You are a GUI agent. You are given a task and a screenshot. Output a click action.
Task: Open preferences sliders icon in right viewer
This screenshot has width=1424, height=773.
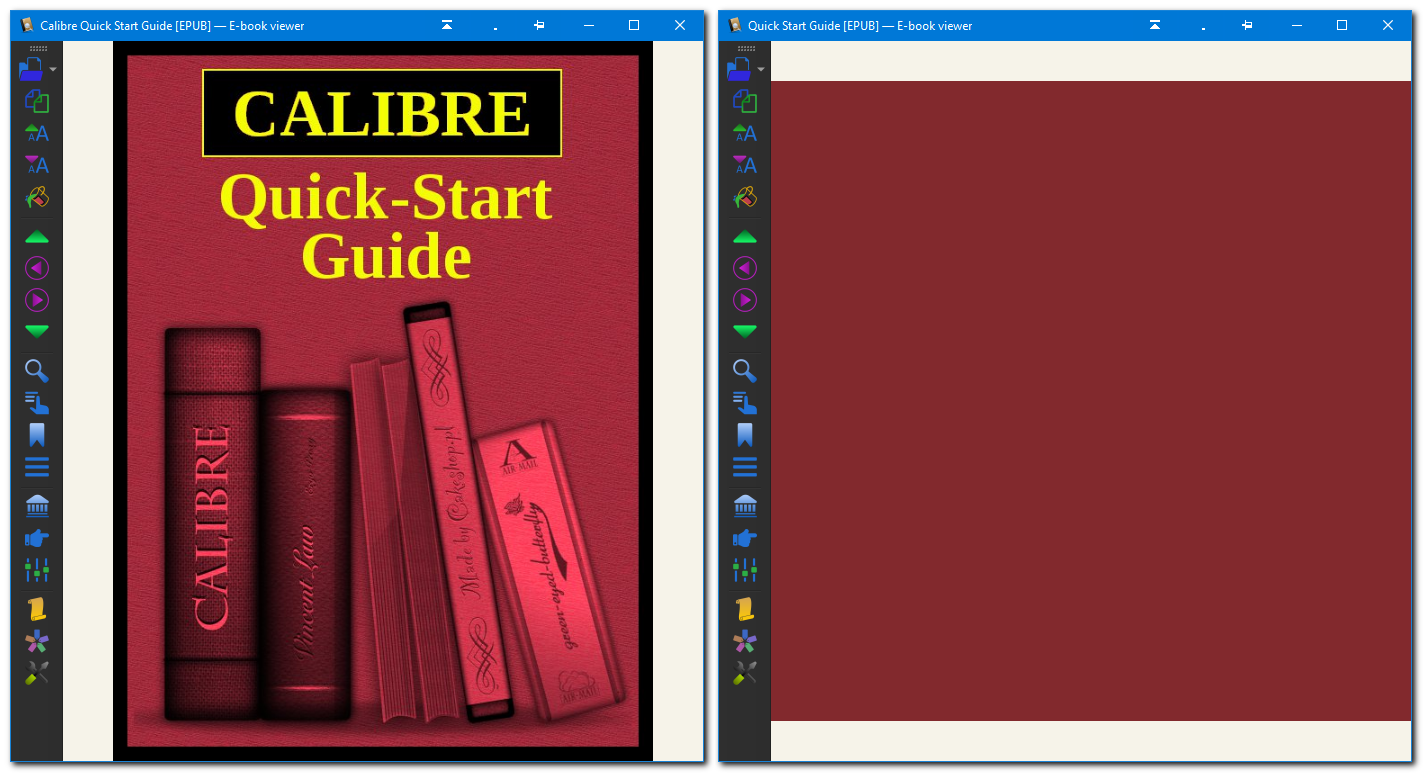point(745,570)
